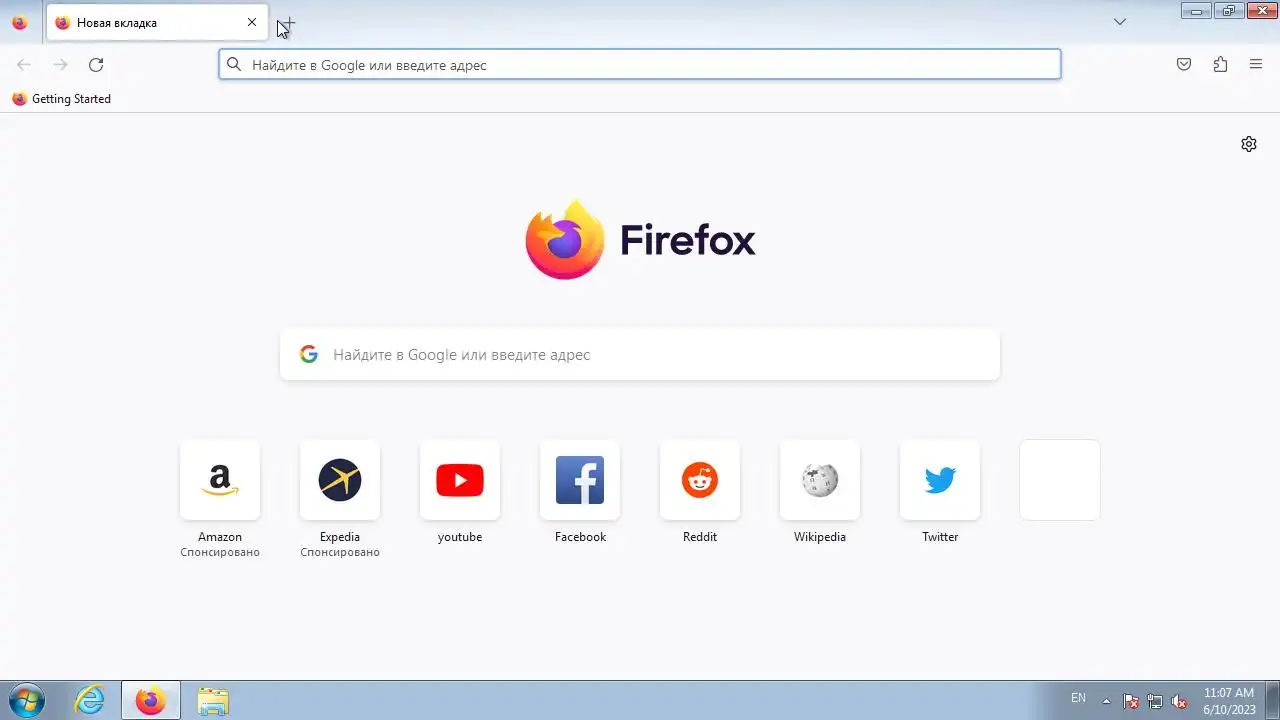Viewport: 1280px width, 720px height.
Task: Open Save to Pocket button
Action: [1184, 65]
